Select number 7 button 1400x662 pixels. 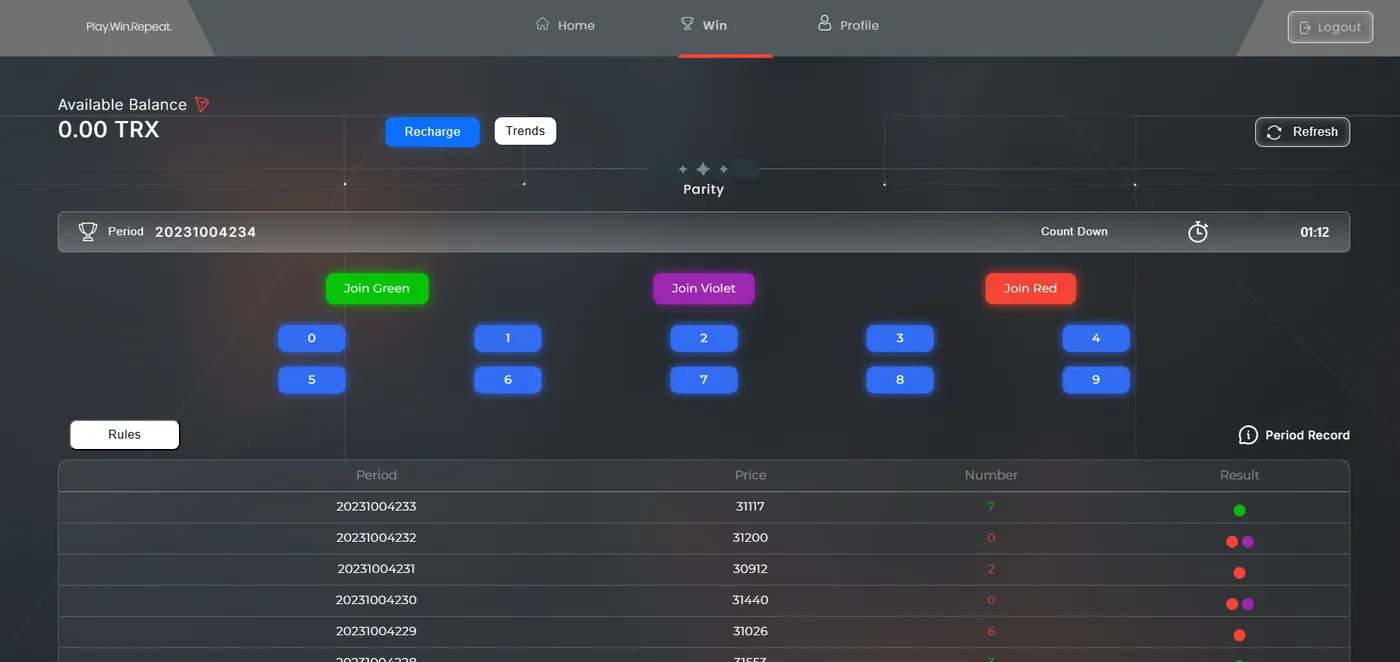[x=704, y=380]
